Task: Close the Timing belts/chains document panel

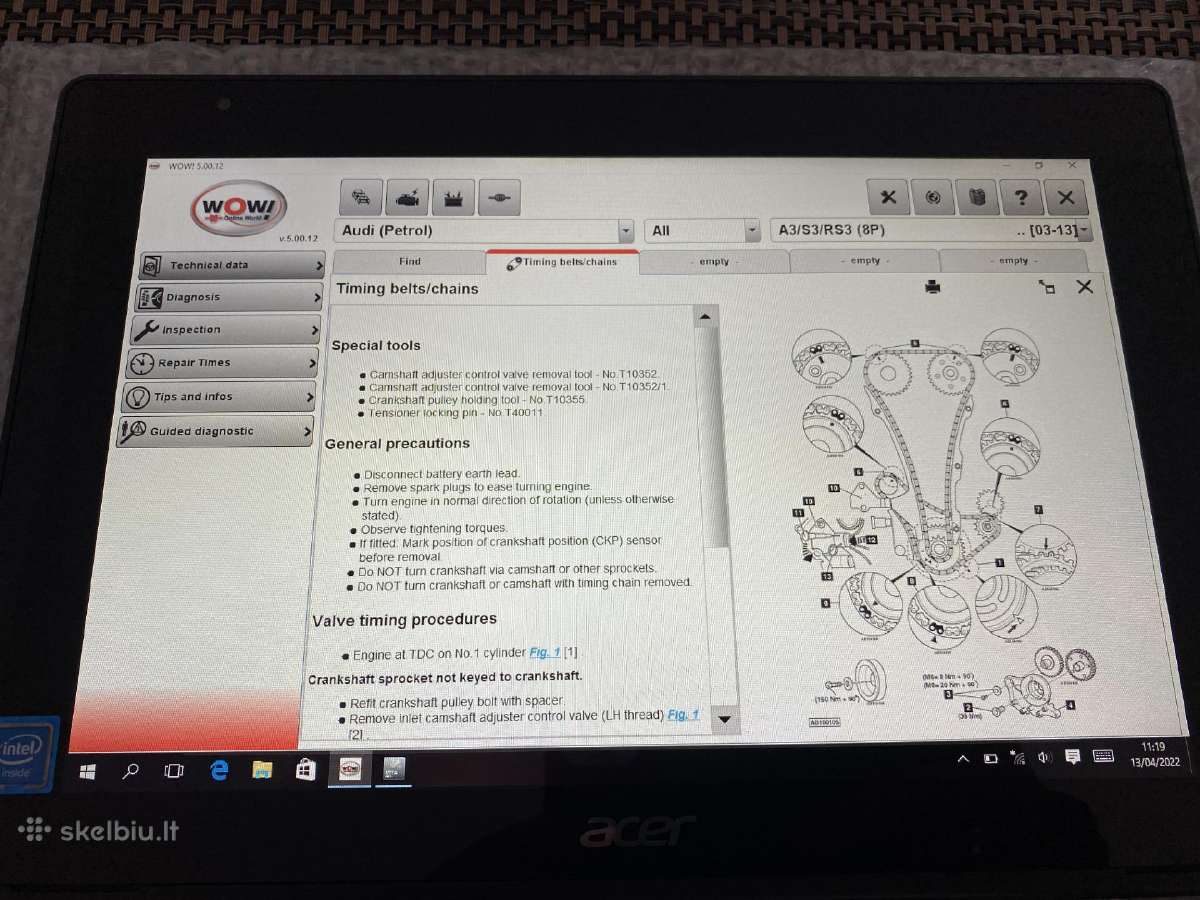Action: [x=1084, y=287]
